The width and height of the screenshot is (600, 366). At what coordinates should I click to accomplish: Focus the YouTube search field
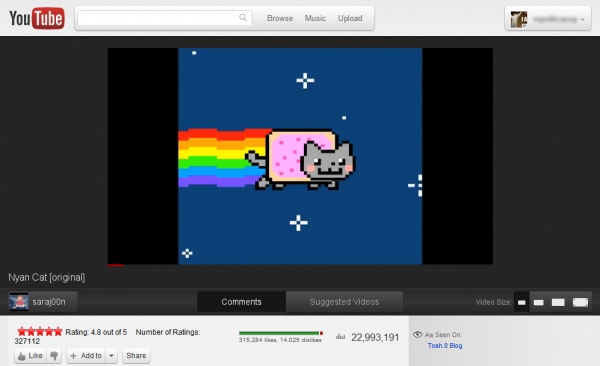tap(165, 18)
